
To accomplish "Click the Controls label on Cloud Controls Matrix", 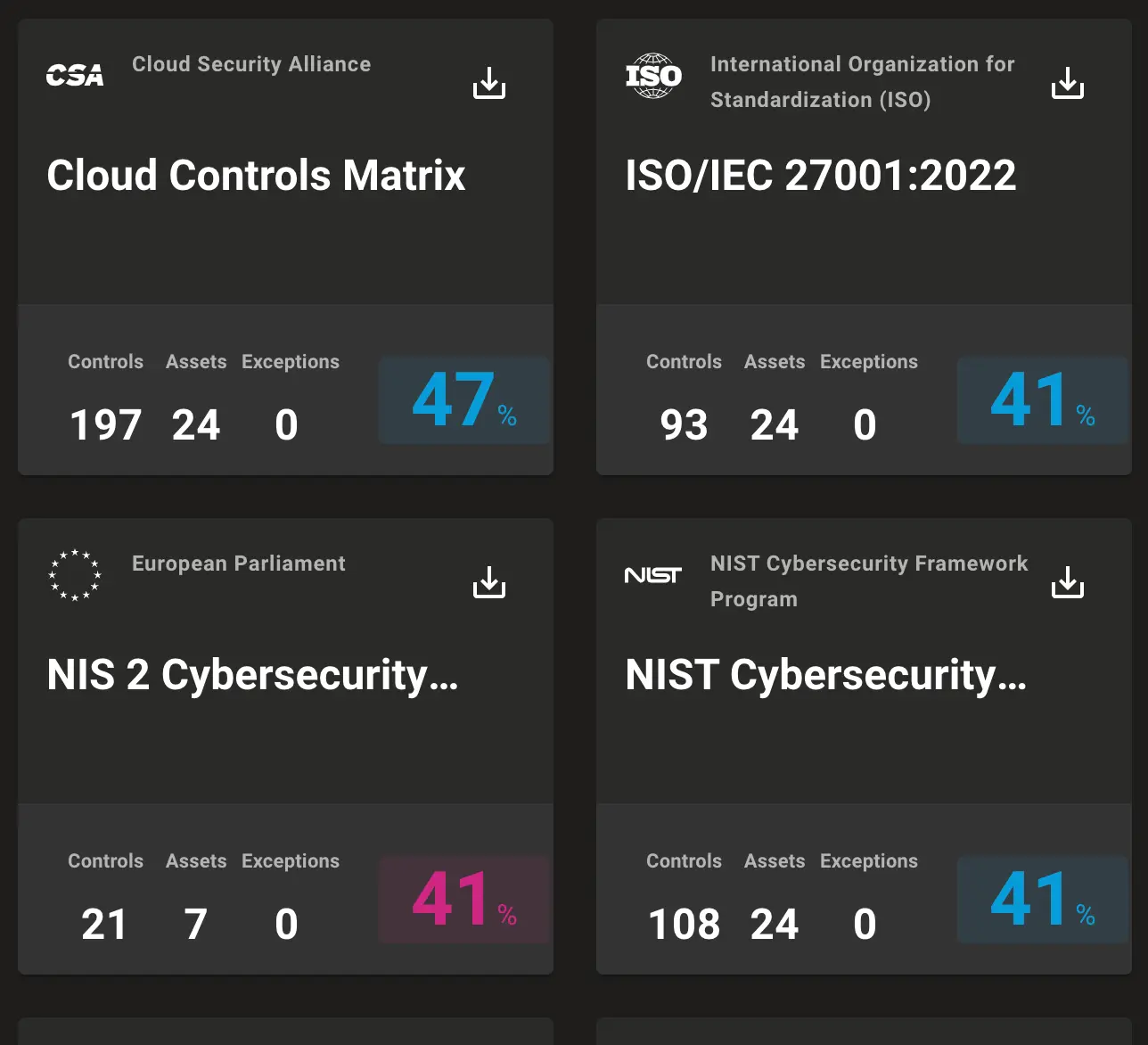I will [x=106, y=362].
